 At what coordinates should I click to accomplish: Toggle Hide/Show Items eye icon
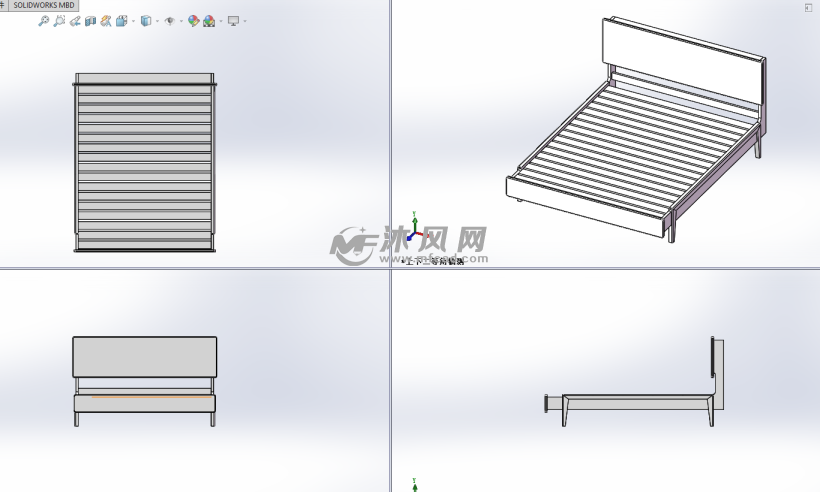(x=169, y=20)
